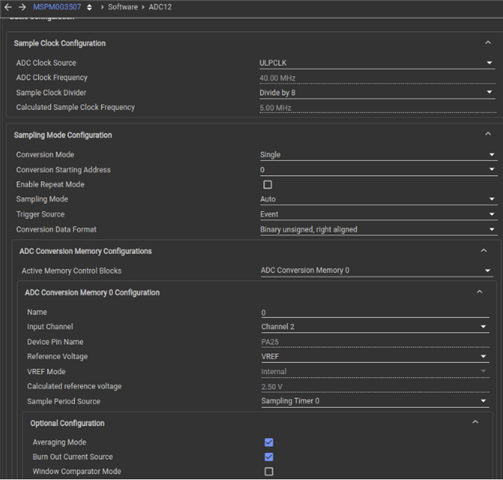Viewport: 503px width, 480px height.
Task: Click the ADC12 breadcrumb item
Action: click(160, 7)
